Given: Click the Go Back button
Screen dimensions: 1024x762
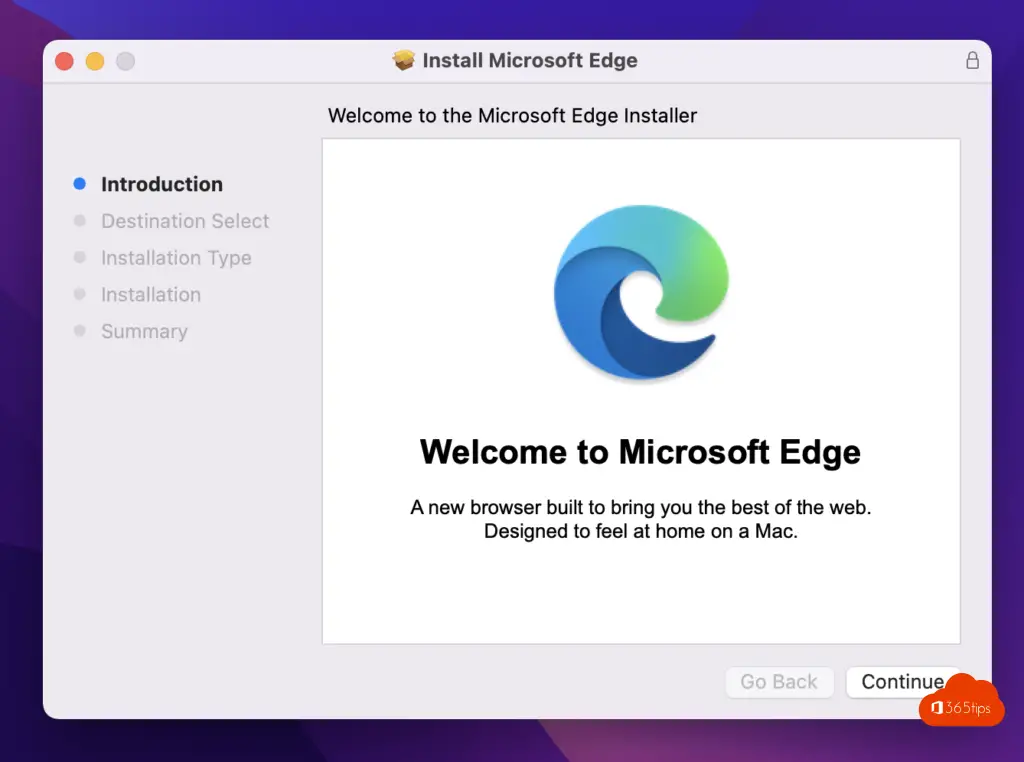Looking at the screenshot, I should pos(779,682).
